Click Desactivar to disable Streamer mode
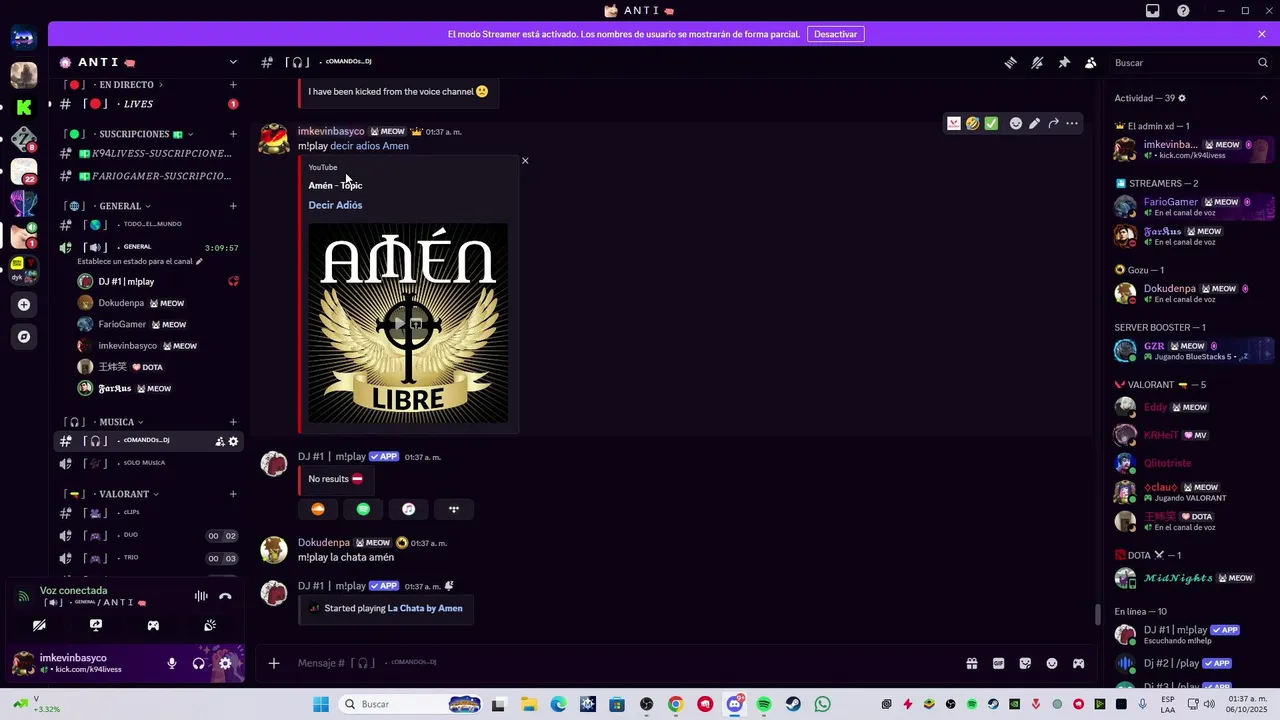Viewport: 1280px width, 720px height. point(835,34)
